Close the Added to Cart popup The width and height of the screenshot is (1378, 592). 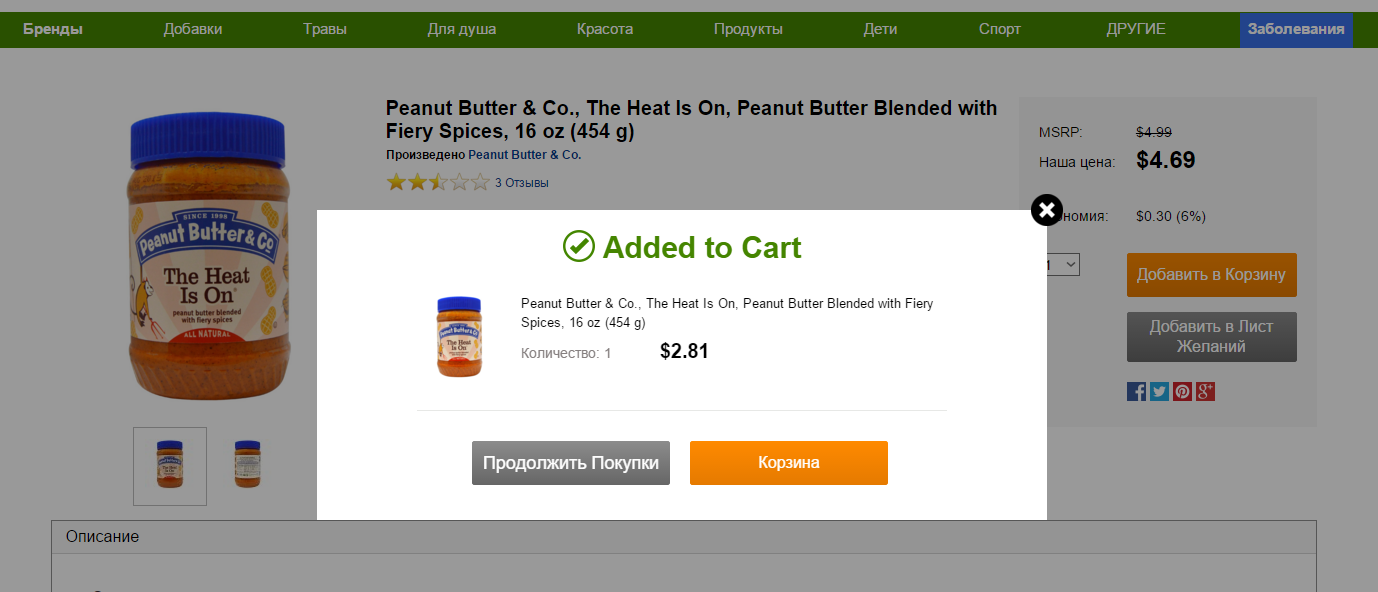(x=1045, y=210)
